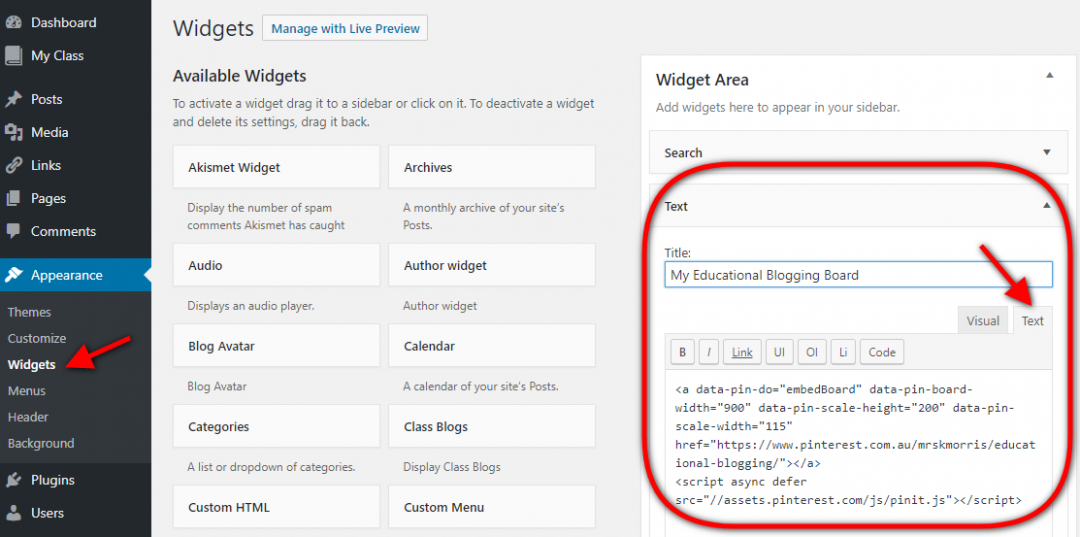Open the Themes submenu item
Viewport: 1080px width, 537px height.
coord(30,312)
